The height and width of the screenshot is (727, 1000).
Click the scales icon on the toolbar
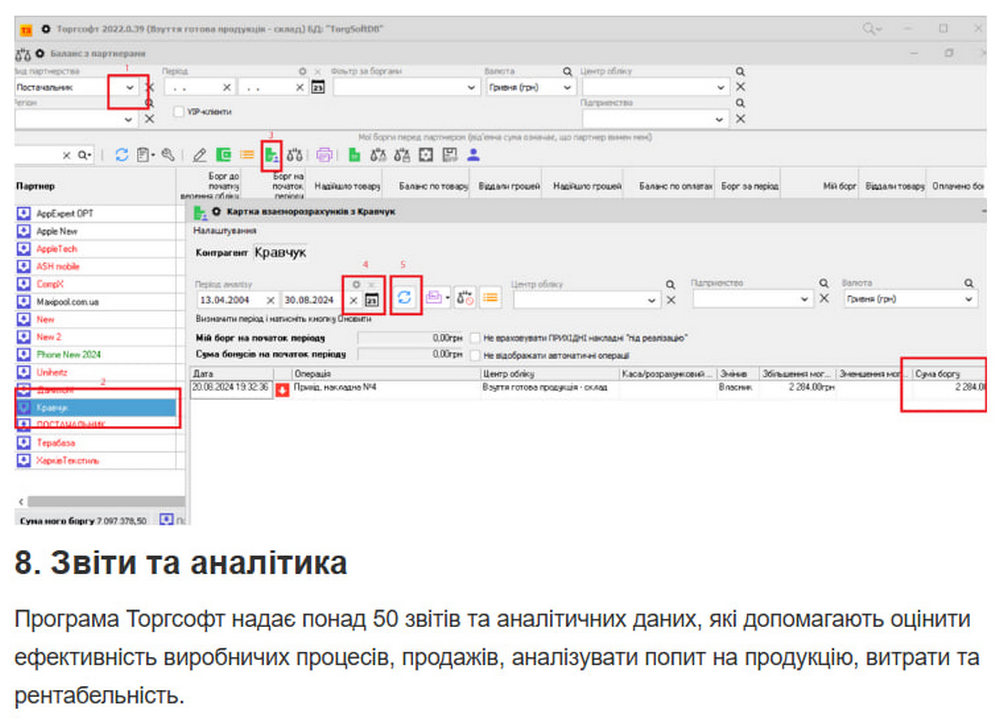point(293,153)
